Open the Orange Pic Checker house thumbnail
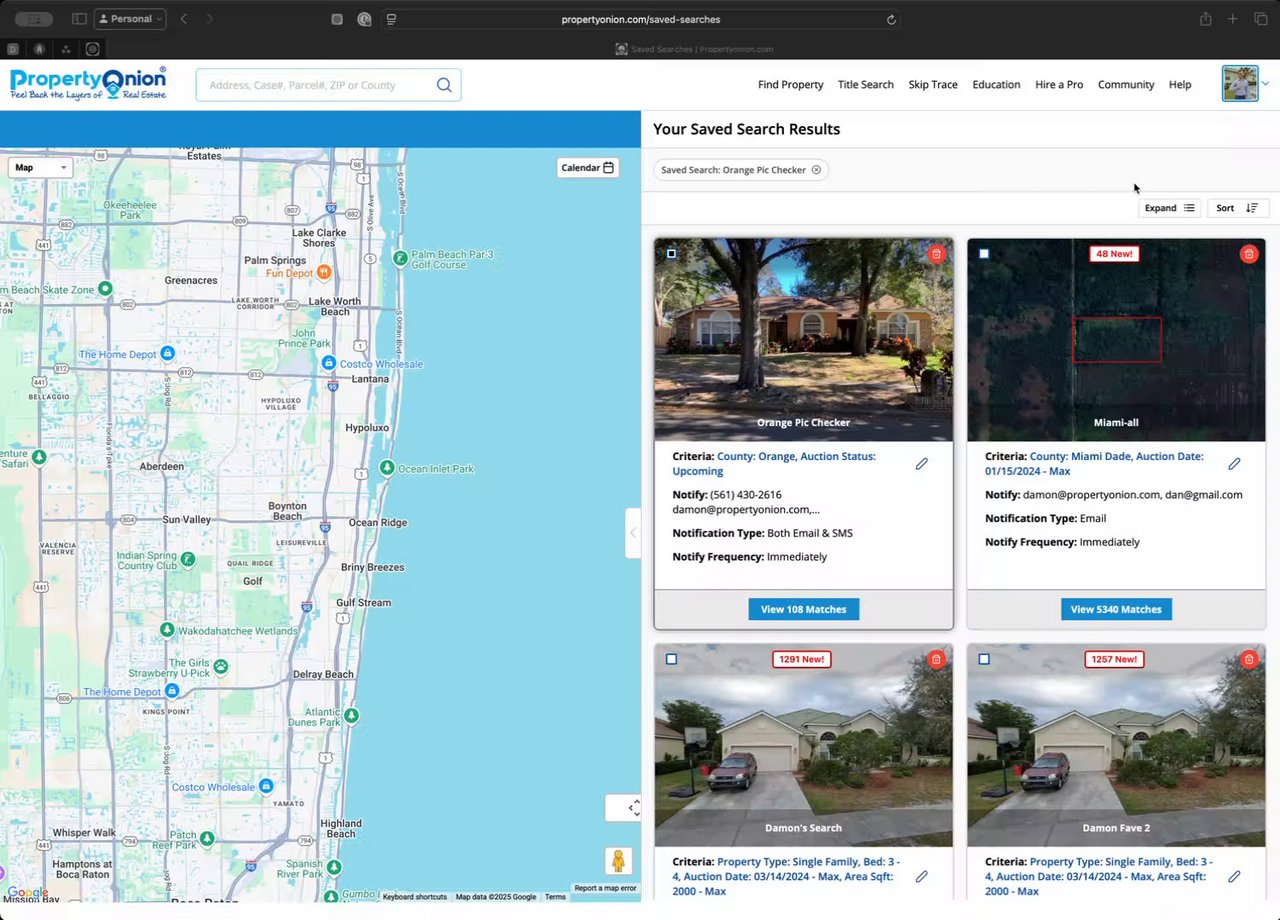Image resolution: width=1280 pixels, height=920 pixels. (804, 339)
